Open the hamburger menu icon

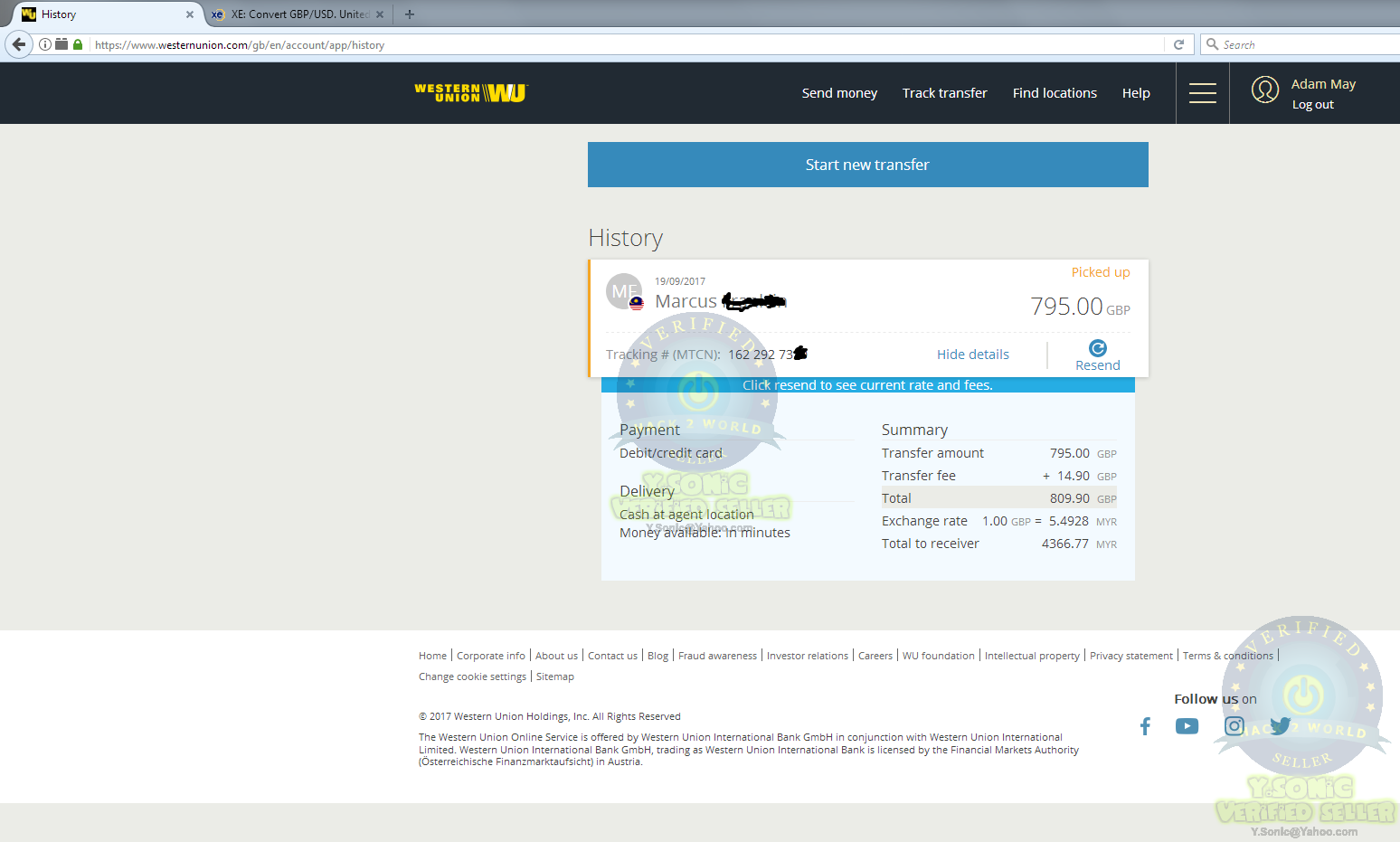coord(1202,93)
